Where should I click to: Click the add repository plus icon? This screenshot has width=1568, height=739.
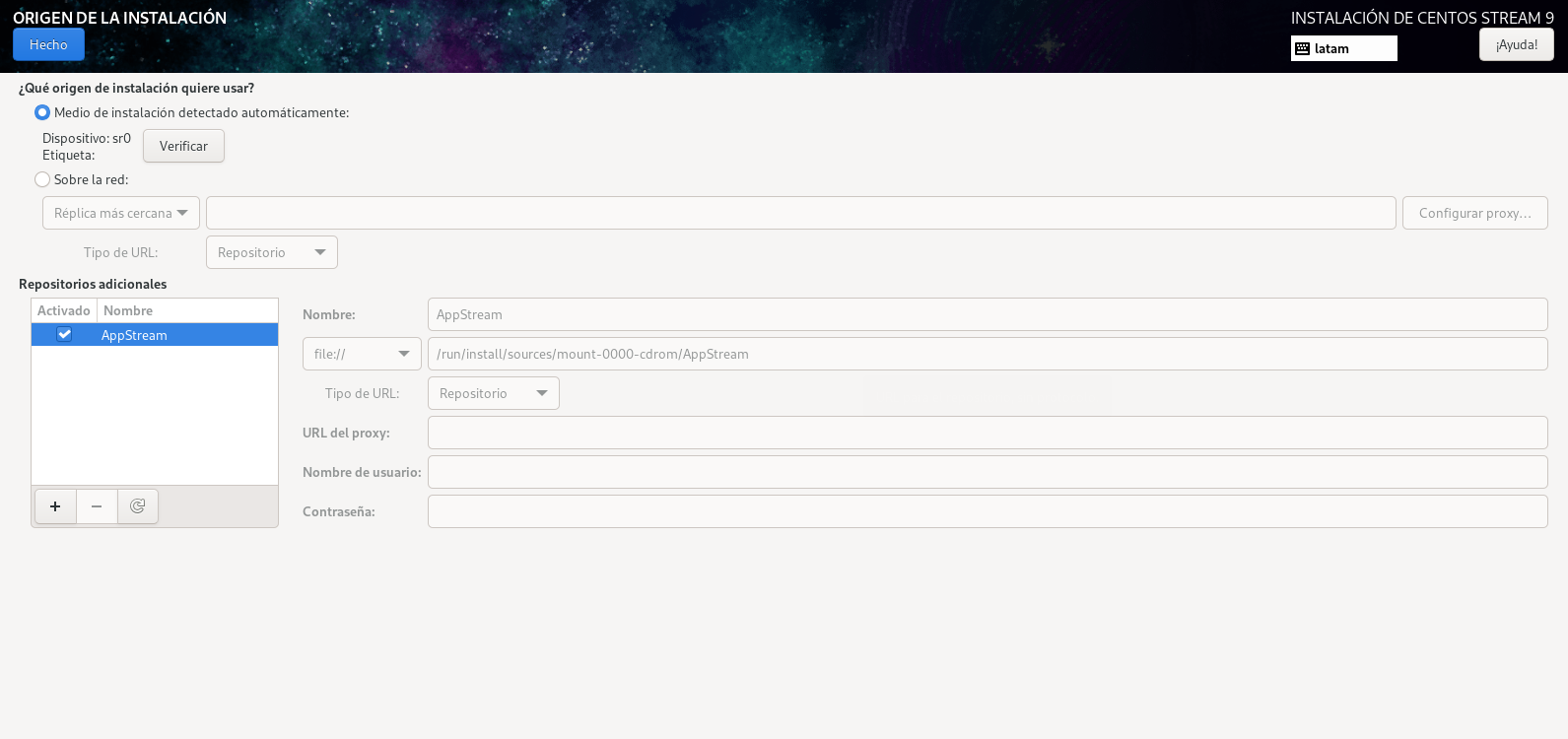55,506
